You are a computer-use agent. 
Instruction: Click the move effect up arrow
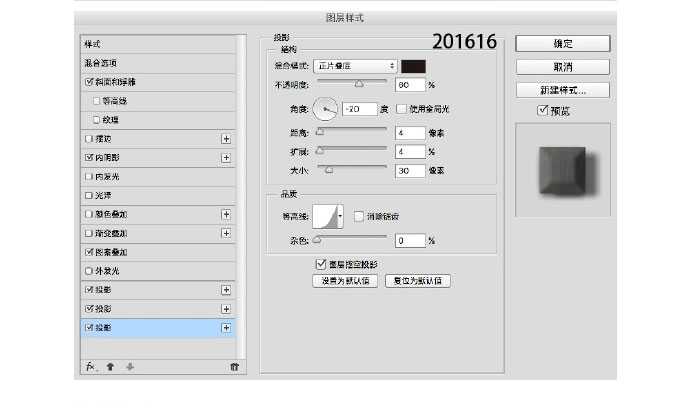(110, 366)
